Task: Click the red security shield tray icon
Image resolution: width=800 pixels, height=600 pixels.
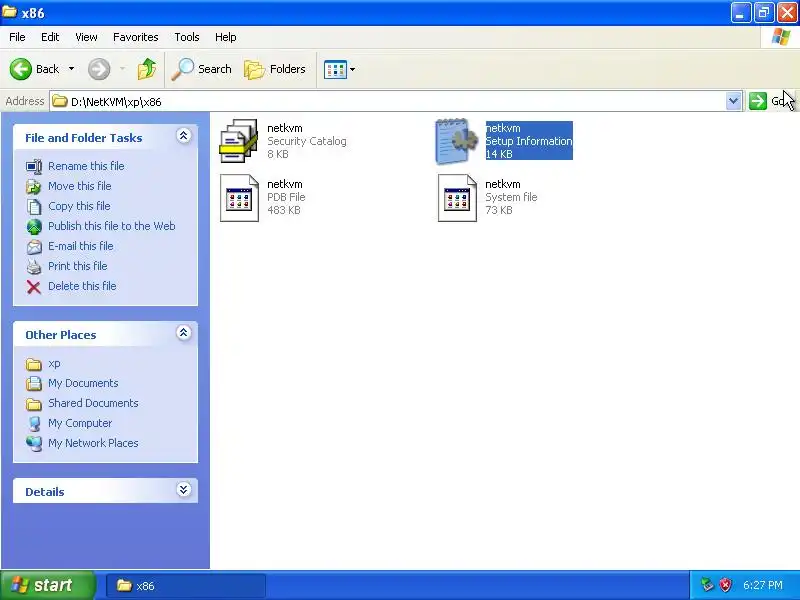Action: click(x=726, y=585)
